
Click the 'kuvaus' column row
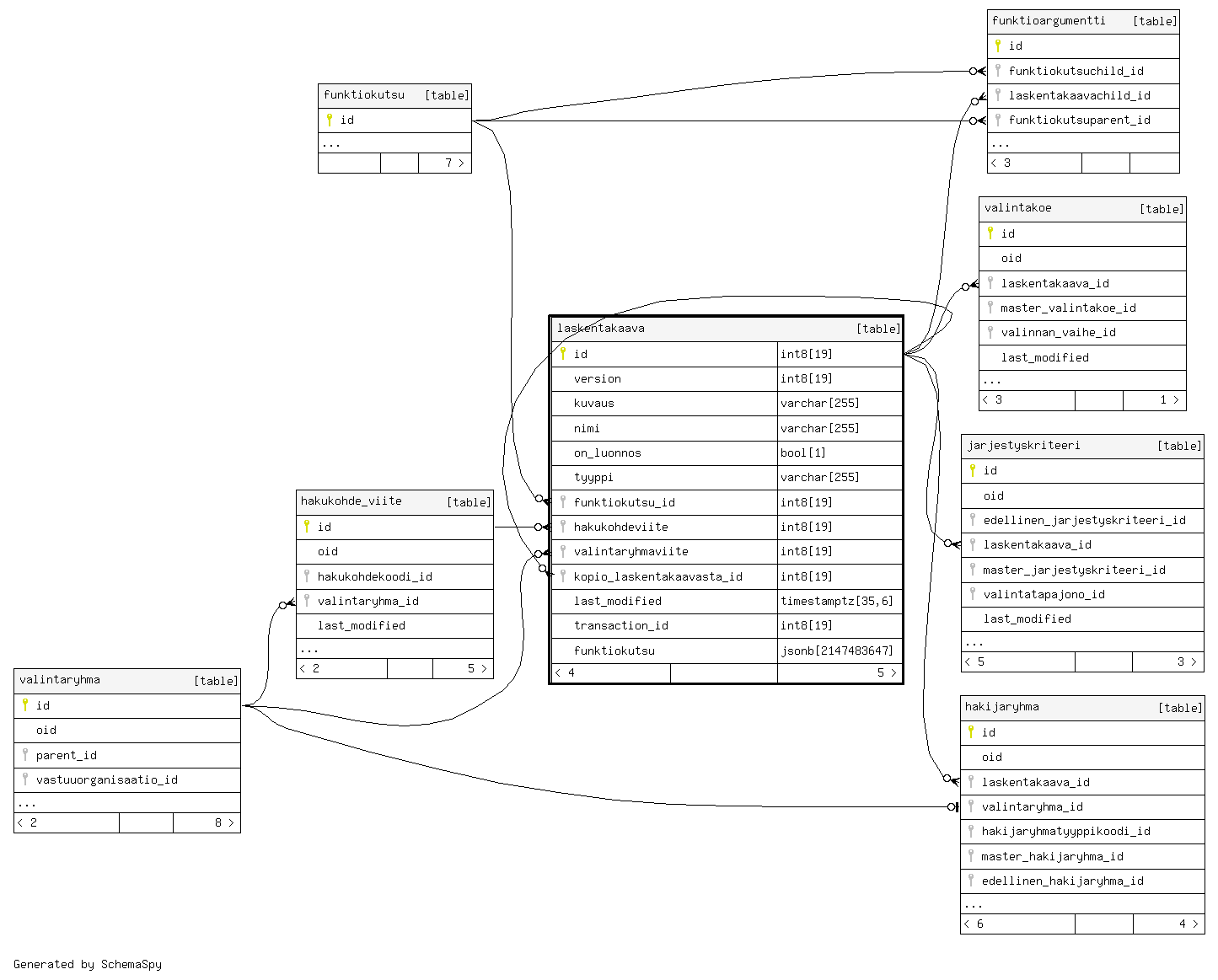click(x=727, y=403)
